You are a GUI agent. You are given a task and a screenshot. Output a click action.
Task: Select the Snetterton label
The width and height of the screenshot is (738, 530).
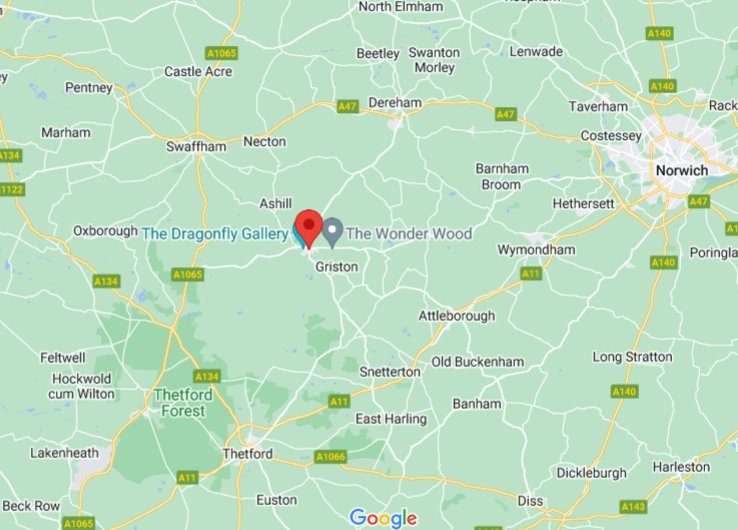(390, 372)
